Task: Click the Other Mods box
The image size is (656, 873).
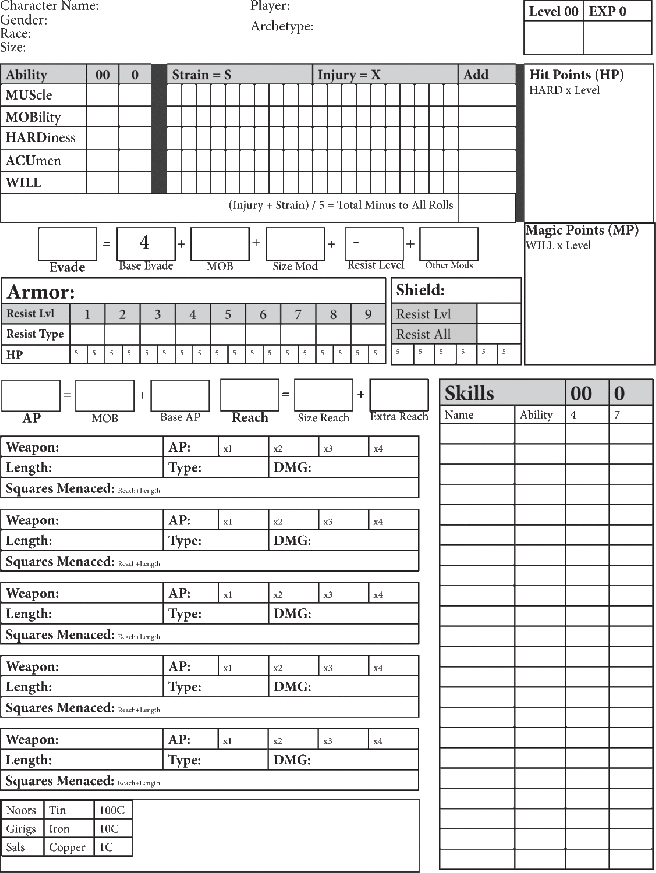Action: pos(449,243)
